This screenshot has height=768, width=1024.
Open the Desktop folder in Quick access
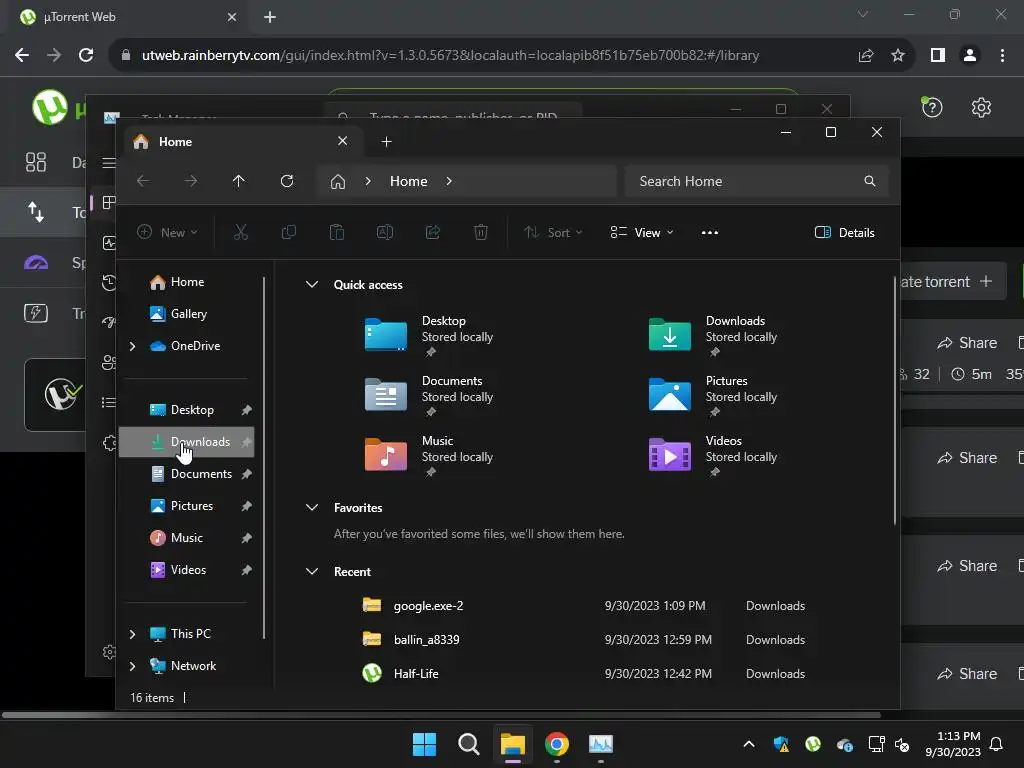point(428,334)
